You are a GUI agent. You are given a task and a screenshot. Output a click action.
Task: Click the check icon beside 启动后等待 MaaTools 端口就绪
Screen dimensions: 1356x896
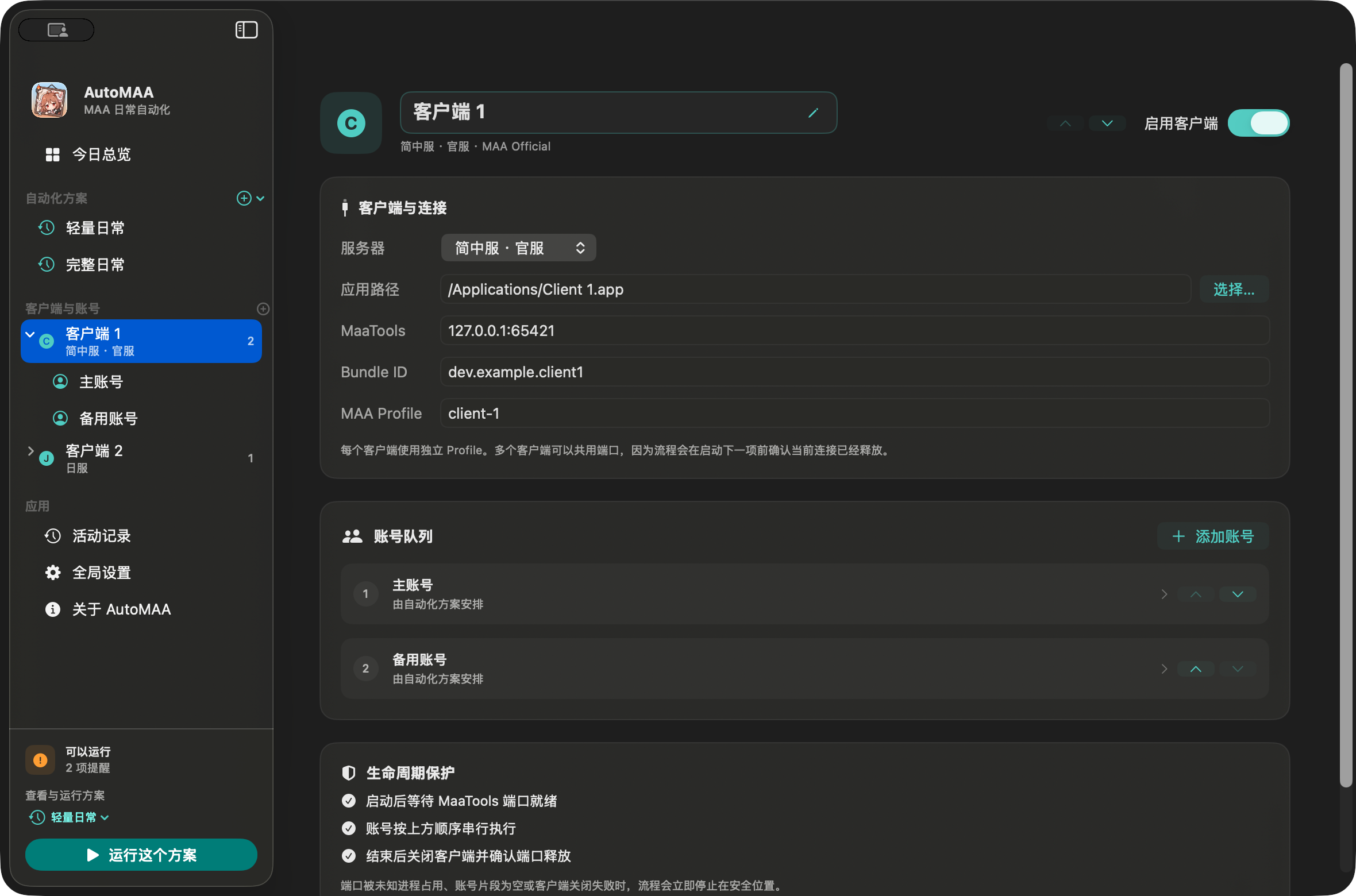(349, 801)
